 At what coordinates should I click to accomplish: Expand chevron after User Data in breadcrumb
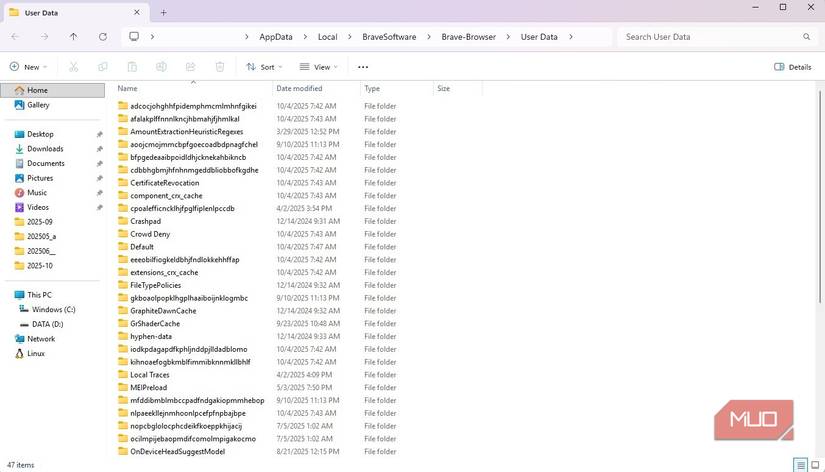571,37
